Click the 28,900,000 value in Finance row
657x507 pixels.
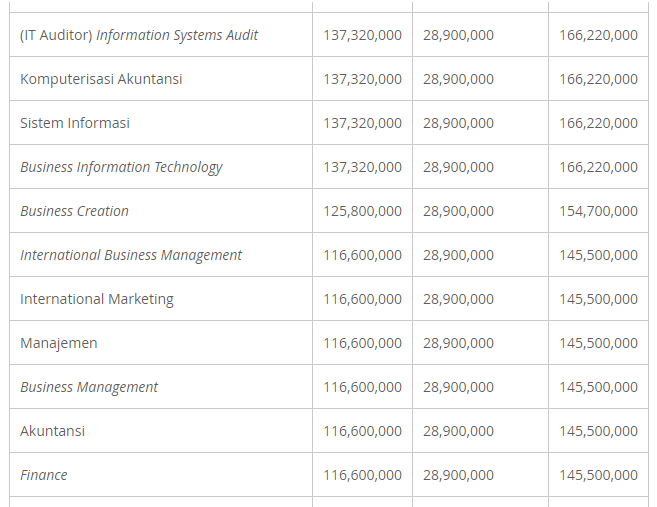458,475
